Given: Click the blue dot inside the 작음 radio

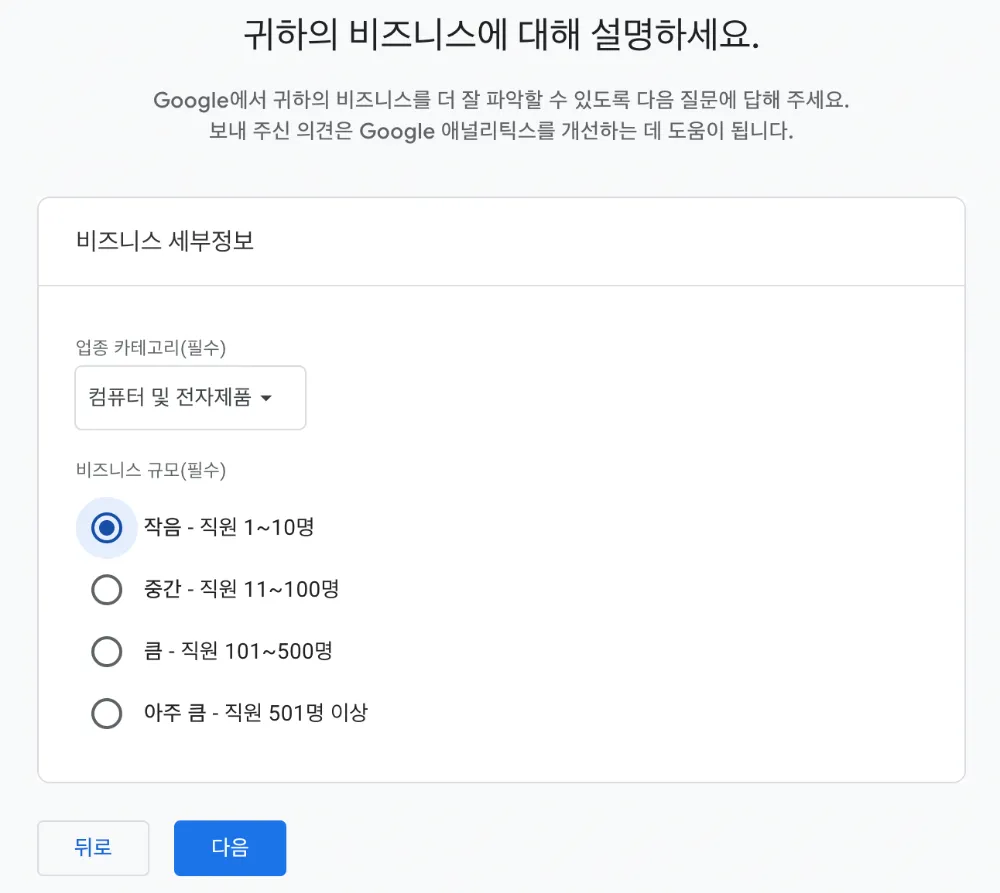Looking at the screenshot, I should 107,527.
